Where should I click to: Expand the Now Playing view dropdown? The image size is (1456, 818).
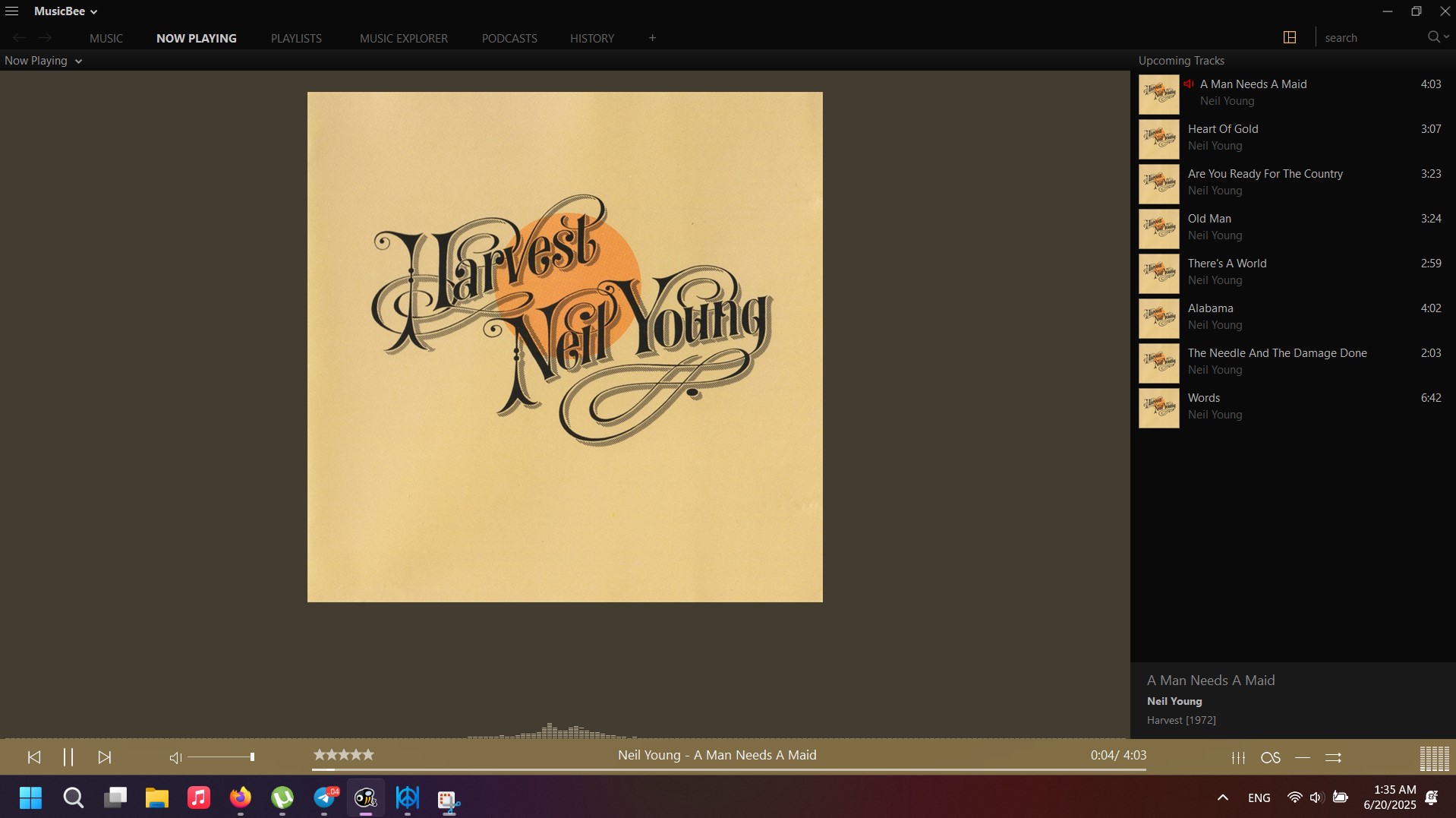pyautogui.click(x=43, y=61)
